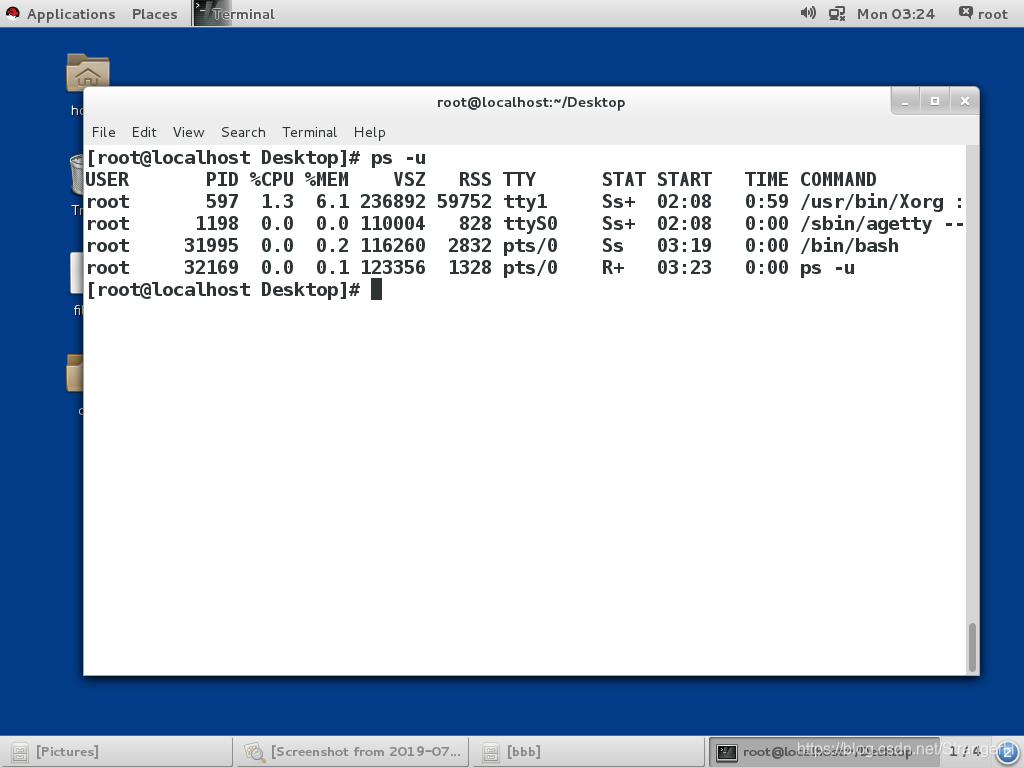Click the terminal vertical scrollbar handle

coord(972,647)
